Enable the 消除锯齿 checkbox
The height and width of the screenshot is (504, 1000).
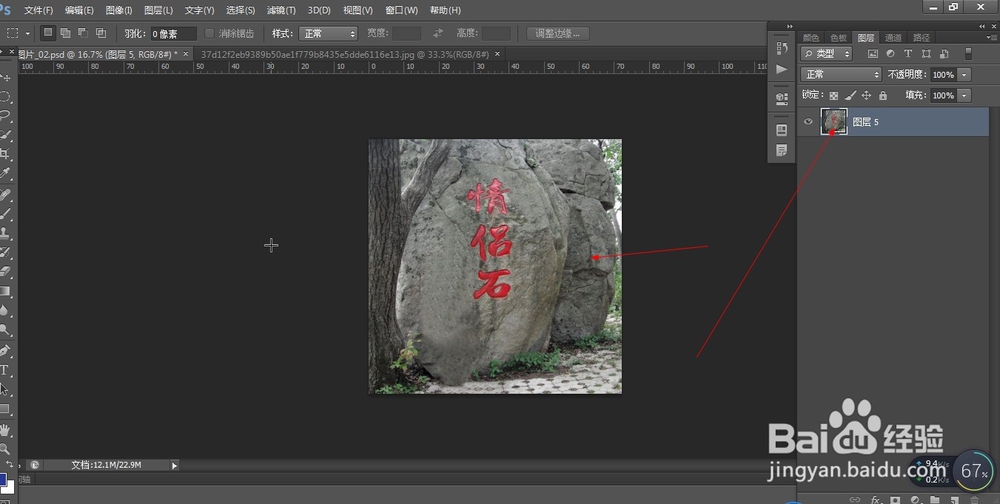point(209,33)
